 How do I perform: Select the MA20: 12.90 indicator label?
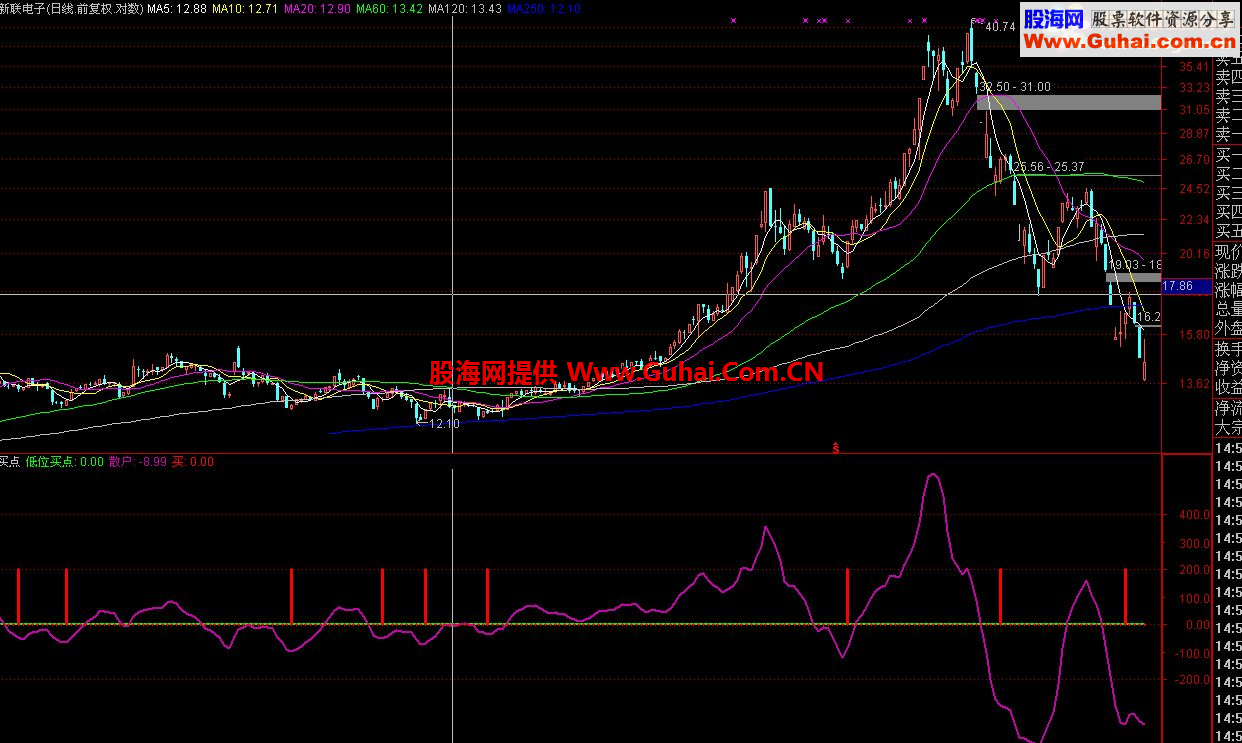(x=317, y=8)
